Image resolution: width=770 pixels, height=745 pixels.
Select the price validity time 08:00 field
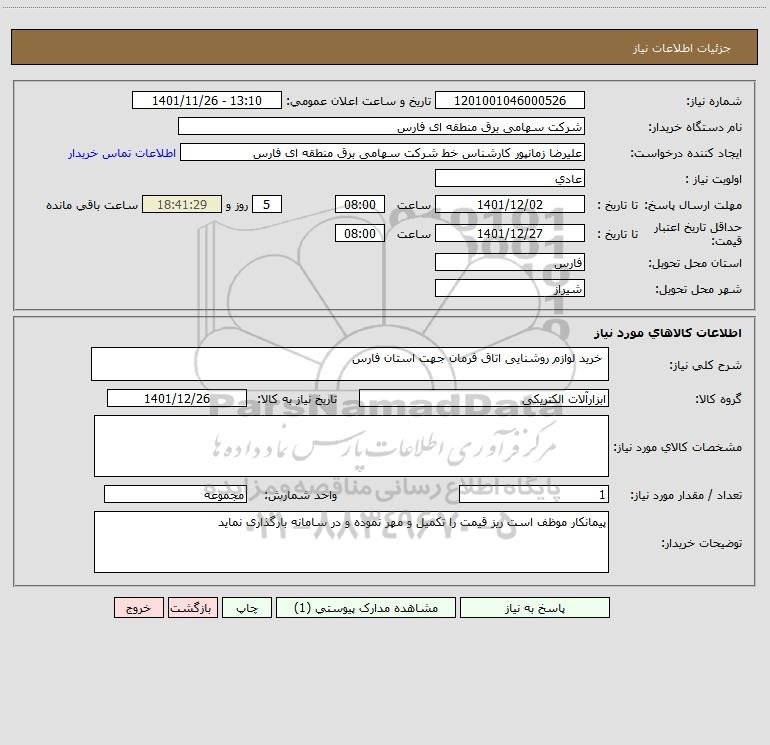(359, 233)
